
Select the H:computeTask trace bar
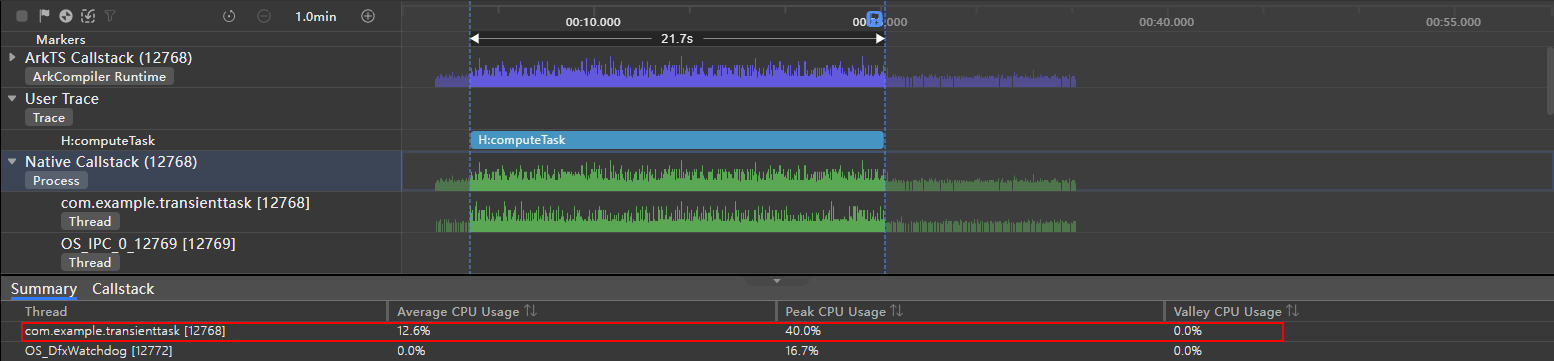pyautogui.click(x=677, y=140)
